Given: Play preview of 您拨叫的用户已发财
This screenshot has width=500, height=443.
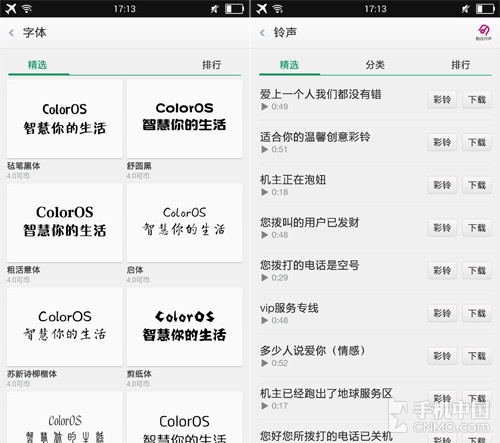Looking at the screenshot, I should [x=265, y=235].
